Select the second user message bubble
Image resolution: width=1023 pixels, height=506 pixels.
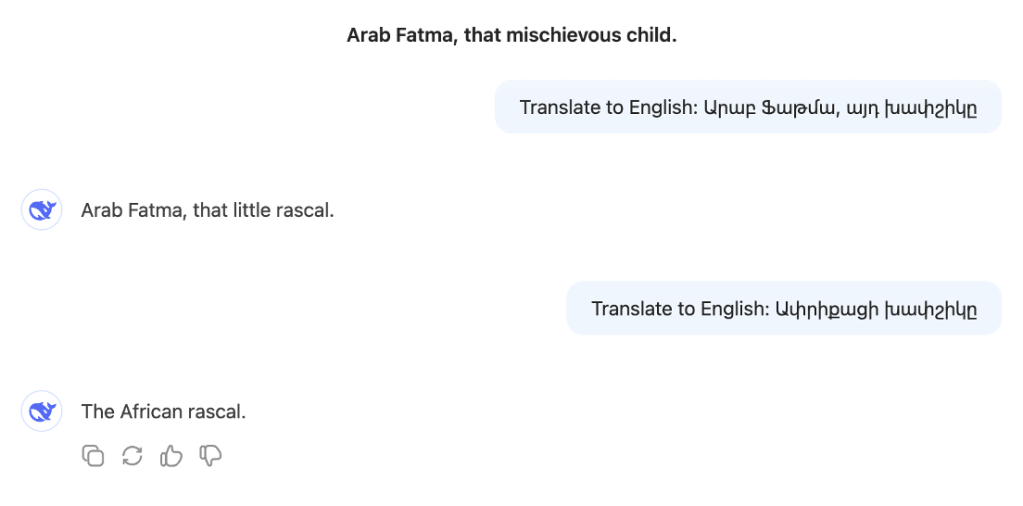tap(783, 308)
